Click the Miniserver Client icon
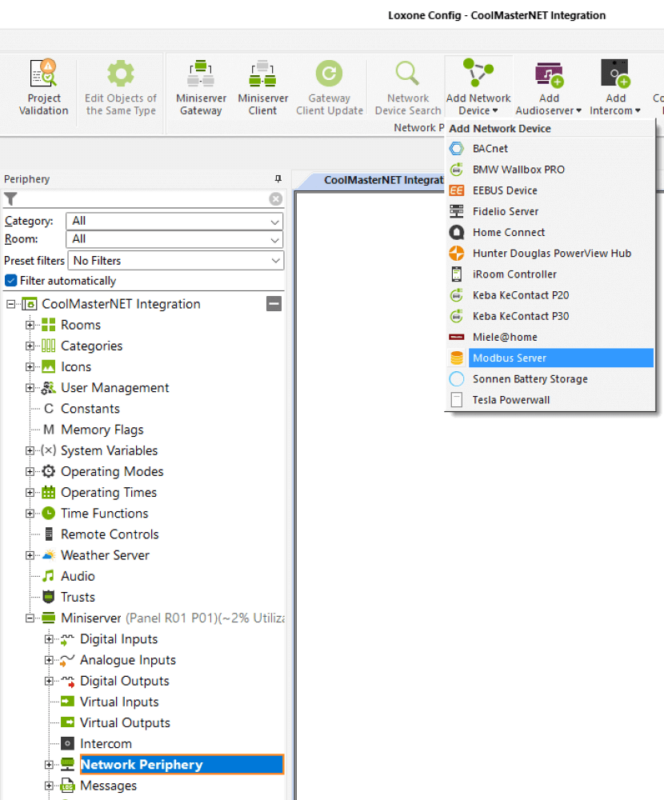Viewport: 664px width, 800px height. [262, 75]
